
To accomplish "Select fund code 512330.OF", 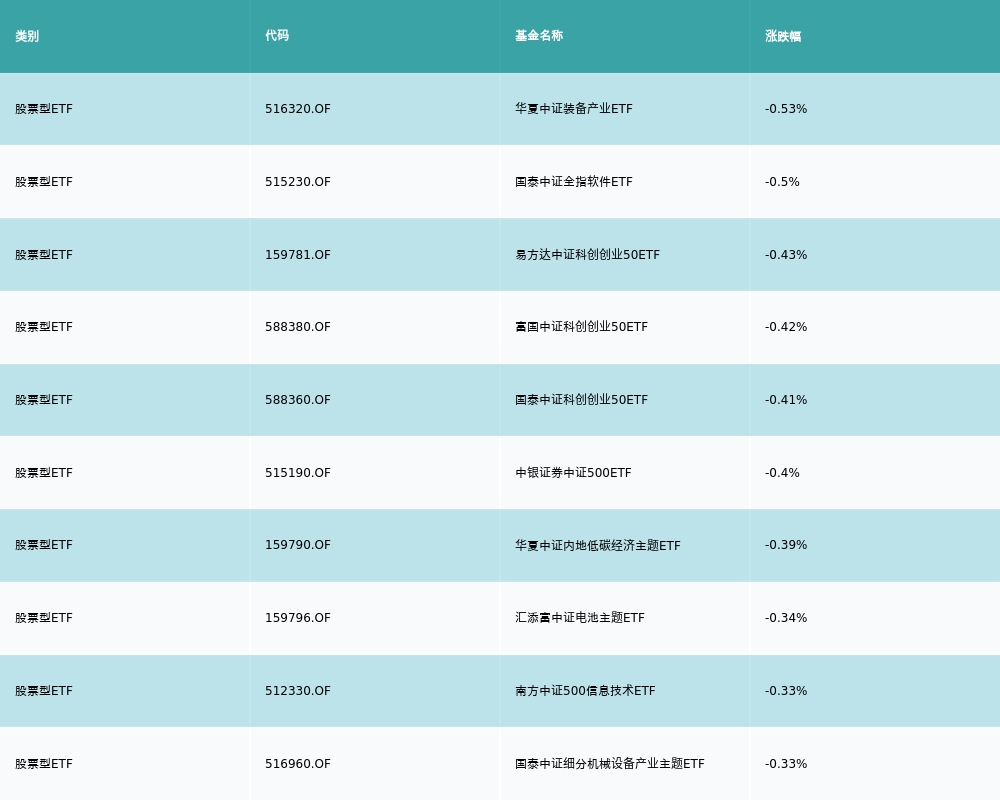I will tap(298, 691).
